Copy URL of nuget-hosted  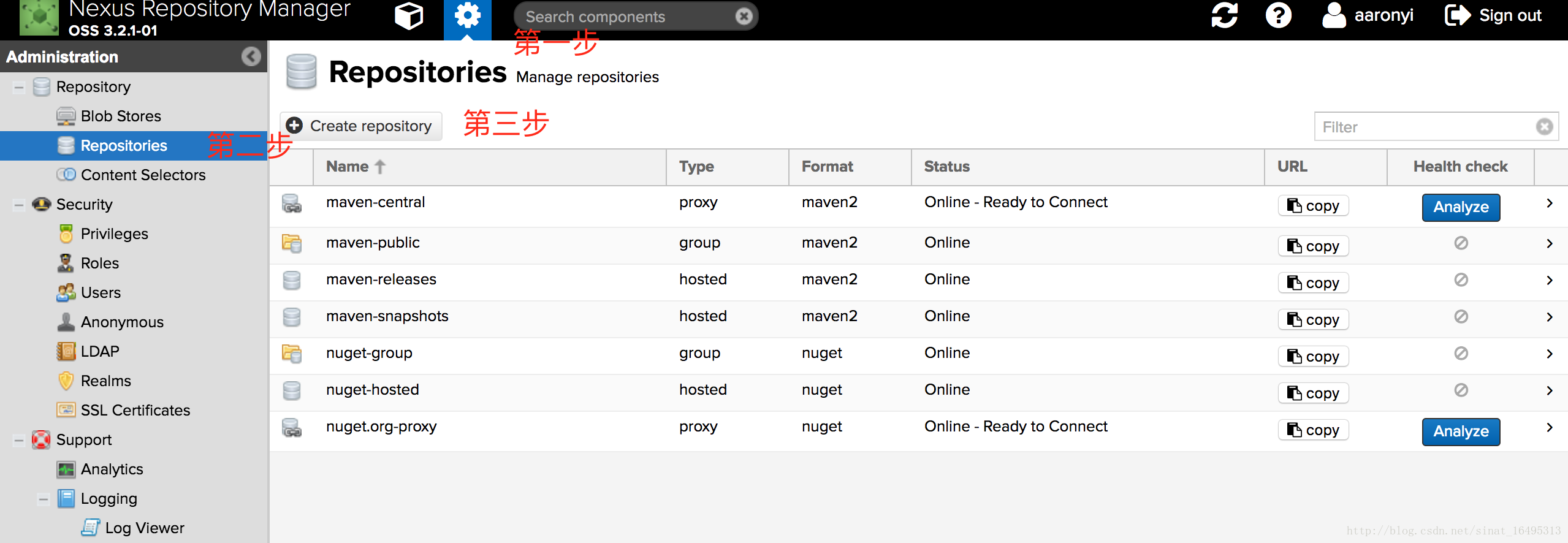click(1313, 393)
